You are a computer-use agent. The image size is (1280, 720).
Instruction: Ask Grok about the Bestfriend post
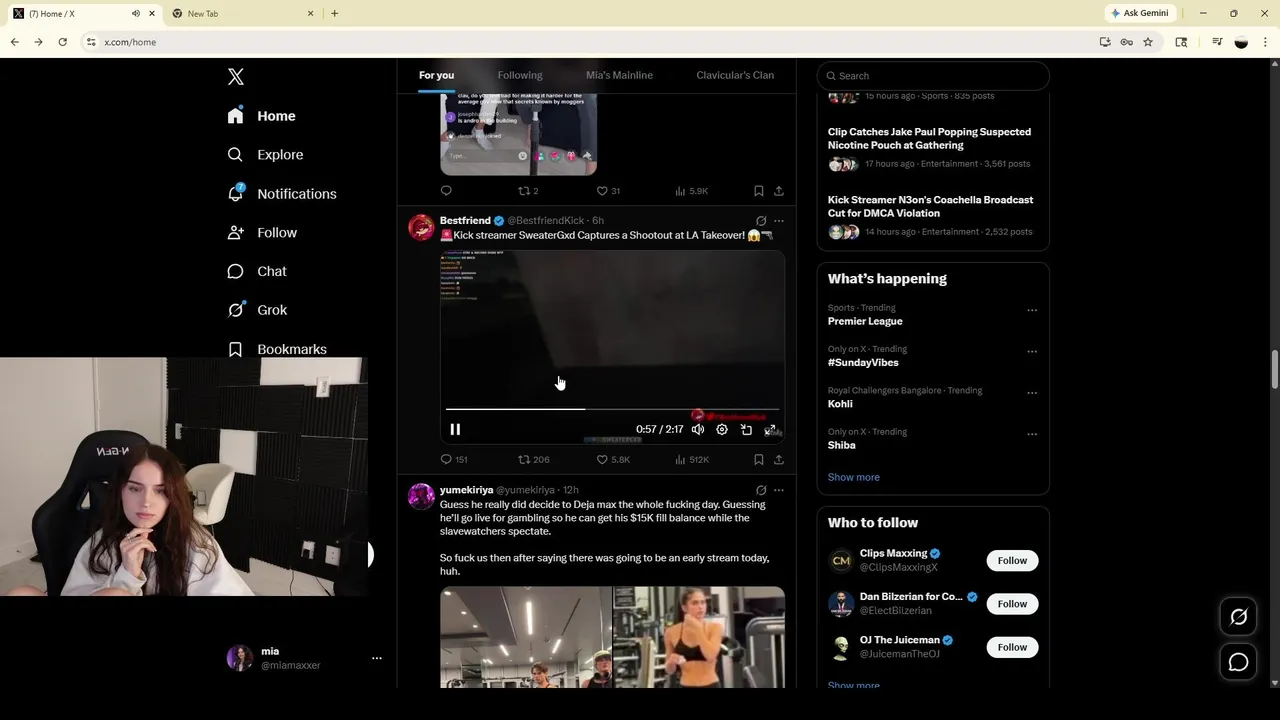point(761,221)
